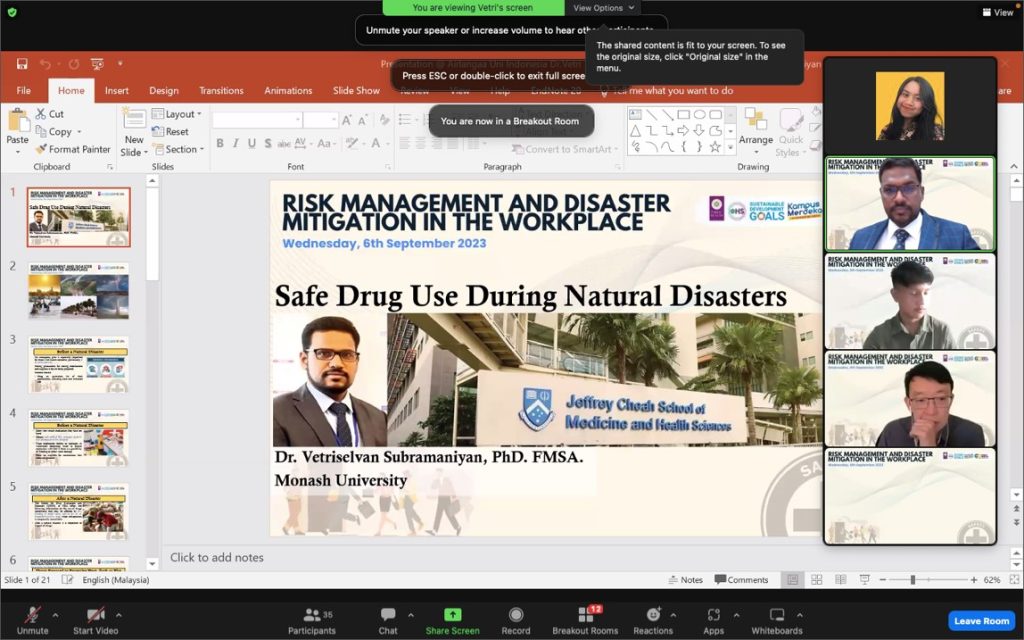This screenshot has height=640, width=1024.
Task: Expand Whiteboards options arrow
Action: tap(799, 615)
